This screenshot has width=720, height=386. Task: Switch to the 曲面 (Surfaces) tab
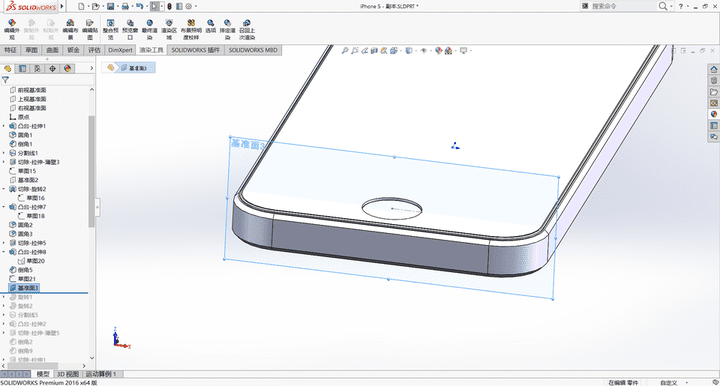(52, 50)
